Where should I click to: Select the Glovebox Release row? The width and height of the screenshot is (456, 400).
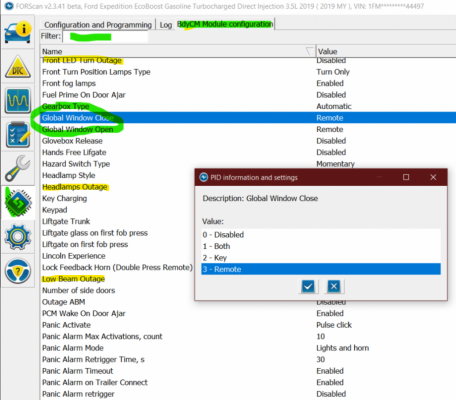(248, 141)
